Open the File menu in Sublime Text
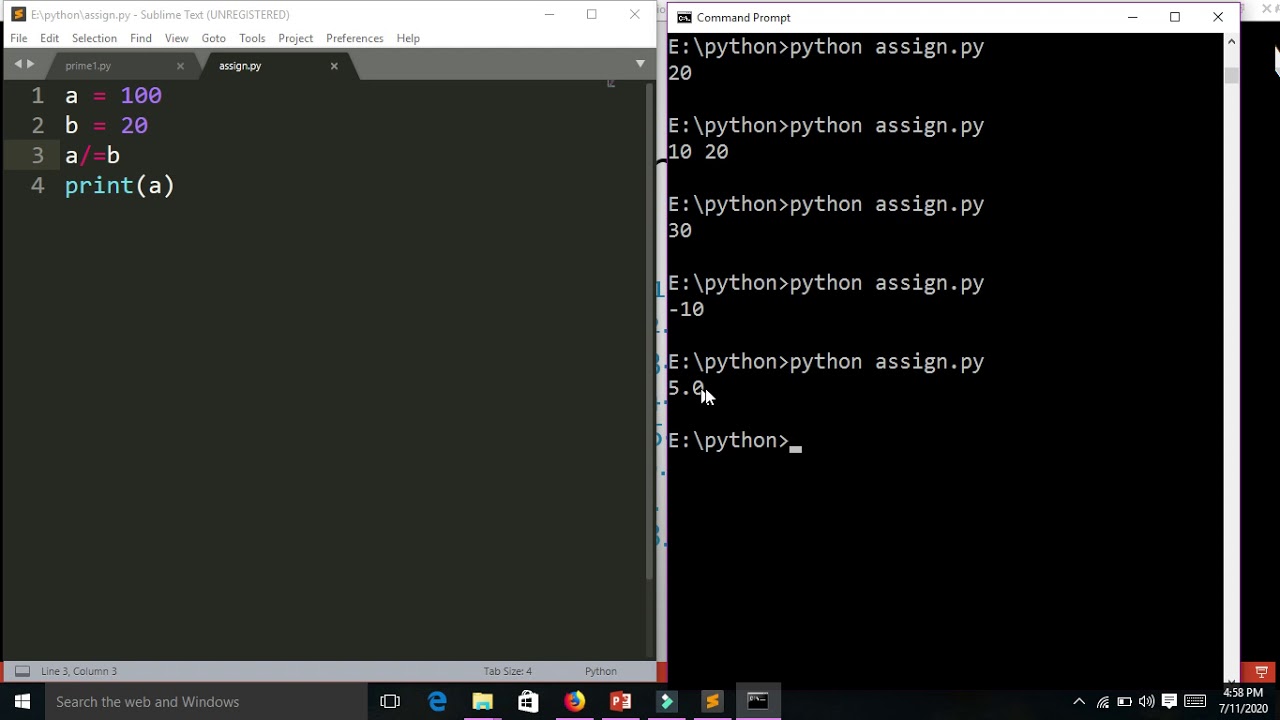This screenshot has height=720, width=1280. (x=19, y=38)
